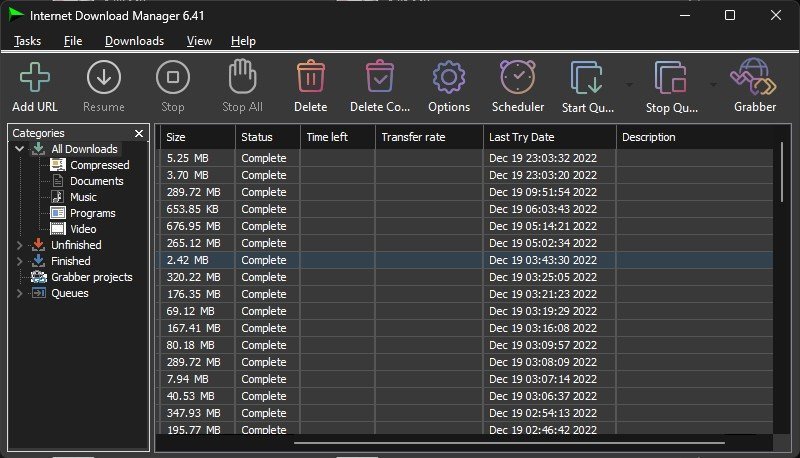Sort by Last Try Date column header

click(x=548, y=137)
